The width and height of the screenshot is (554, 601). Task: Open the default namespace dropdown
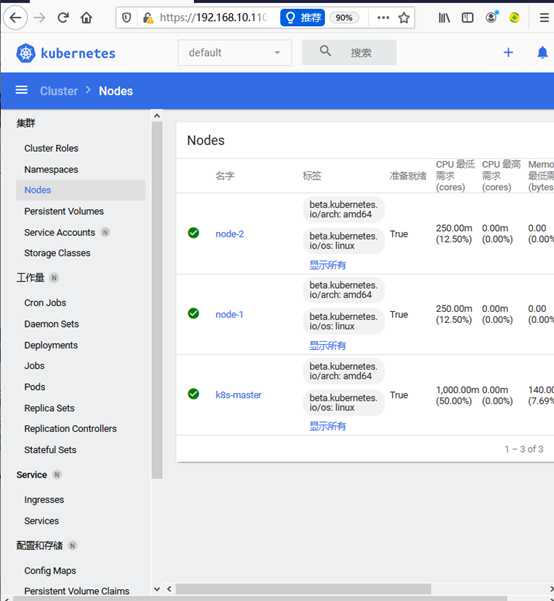tap(234, 53)
